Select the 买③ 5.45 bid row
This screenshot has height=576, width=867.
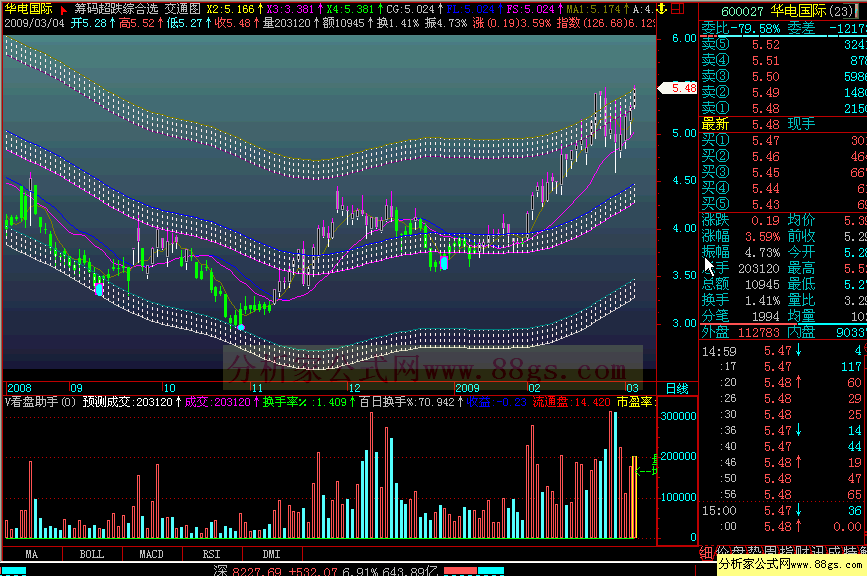(x=783, y=173)
